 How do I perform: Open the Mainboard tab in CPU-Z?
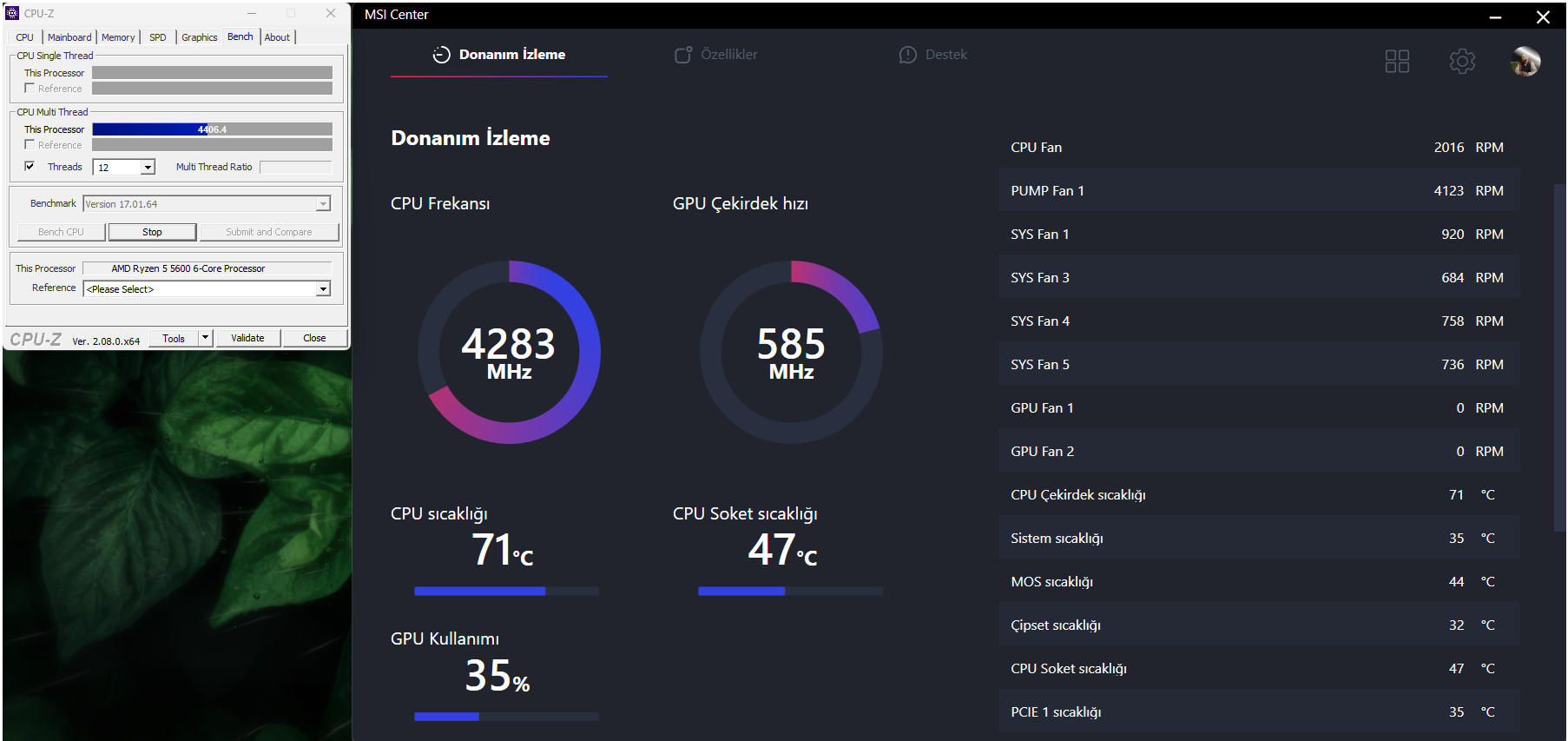(x=69, y=37)
